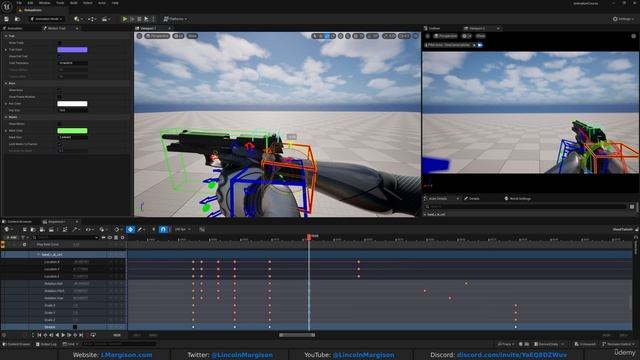
Task: Click the Show button in Viewport 1
Action: [192, 36]
